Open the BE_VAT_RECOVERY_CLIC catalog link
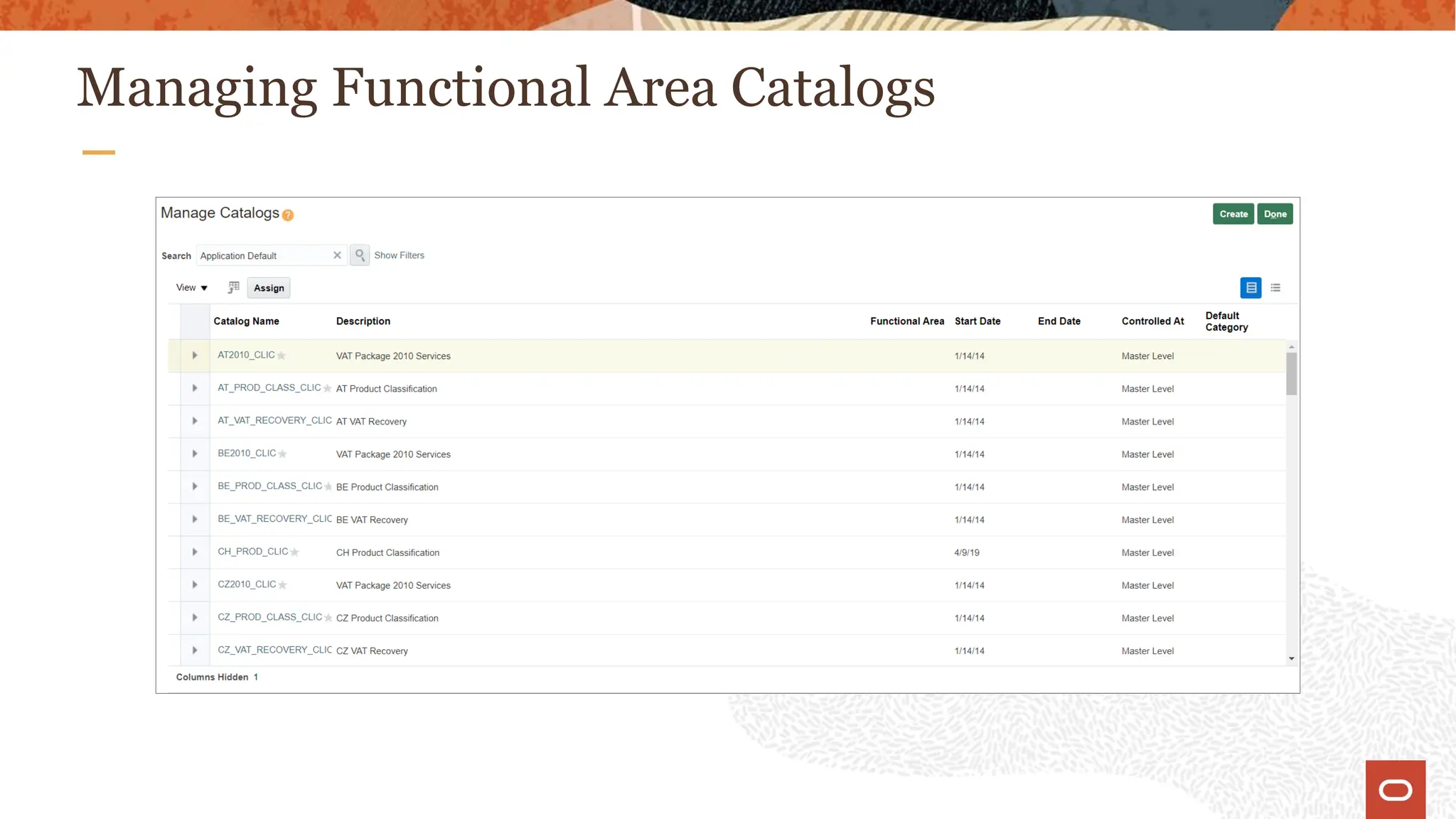This screenshot has height=819, width=1456. click(x=274, y=518)
